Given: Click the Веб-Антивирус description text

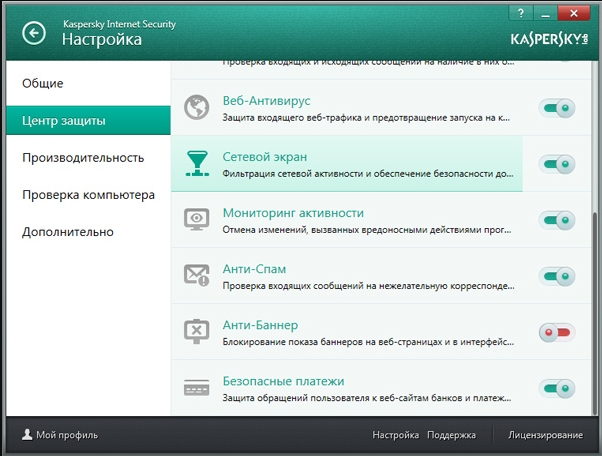Looking at the screenshot, I should pos(366,118).
